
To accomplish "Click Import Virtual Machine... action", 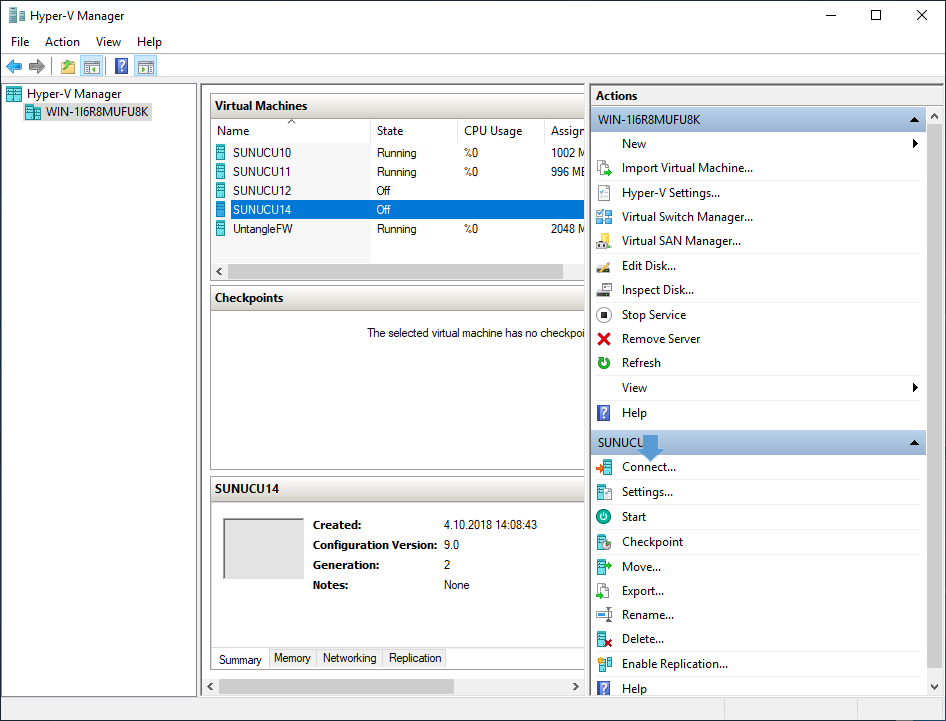I will (x=687, y=168).
